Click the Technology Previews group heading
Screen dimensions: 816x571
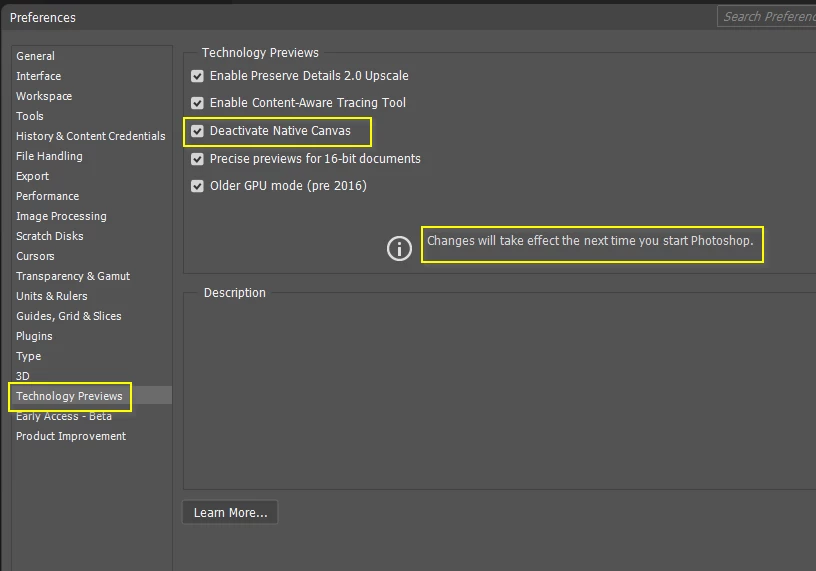[260, 53]
